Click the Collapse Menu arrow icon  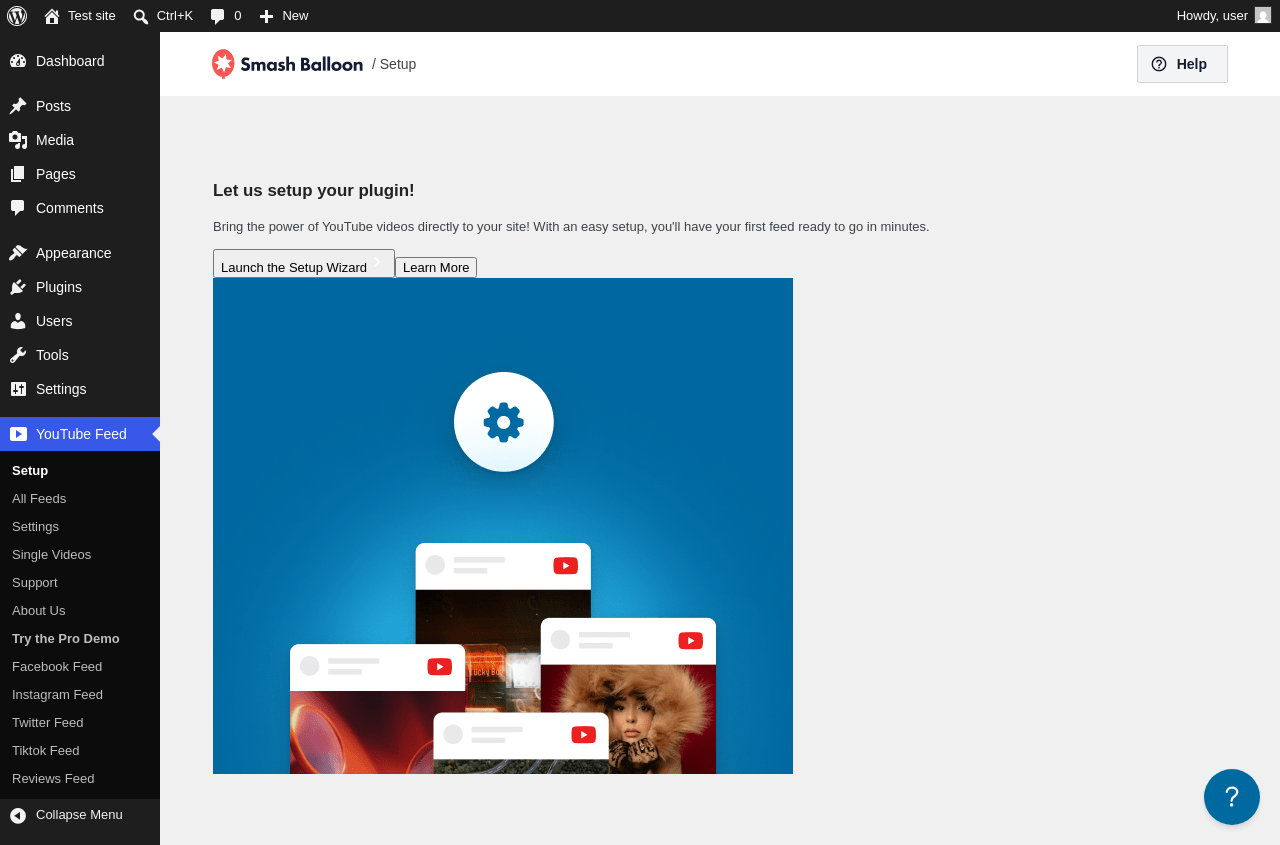pyautogui.click(x=18, y=815)
